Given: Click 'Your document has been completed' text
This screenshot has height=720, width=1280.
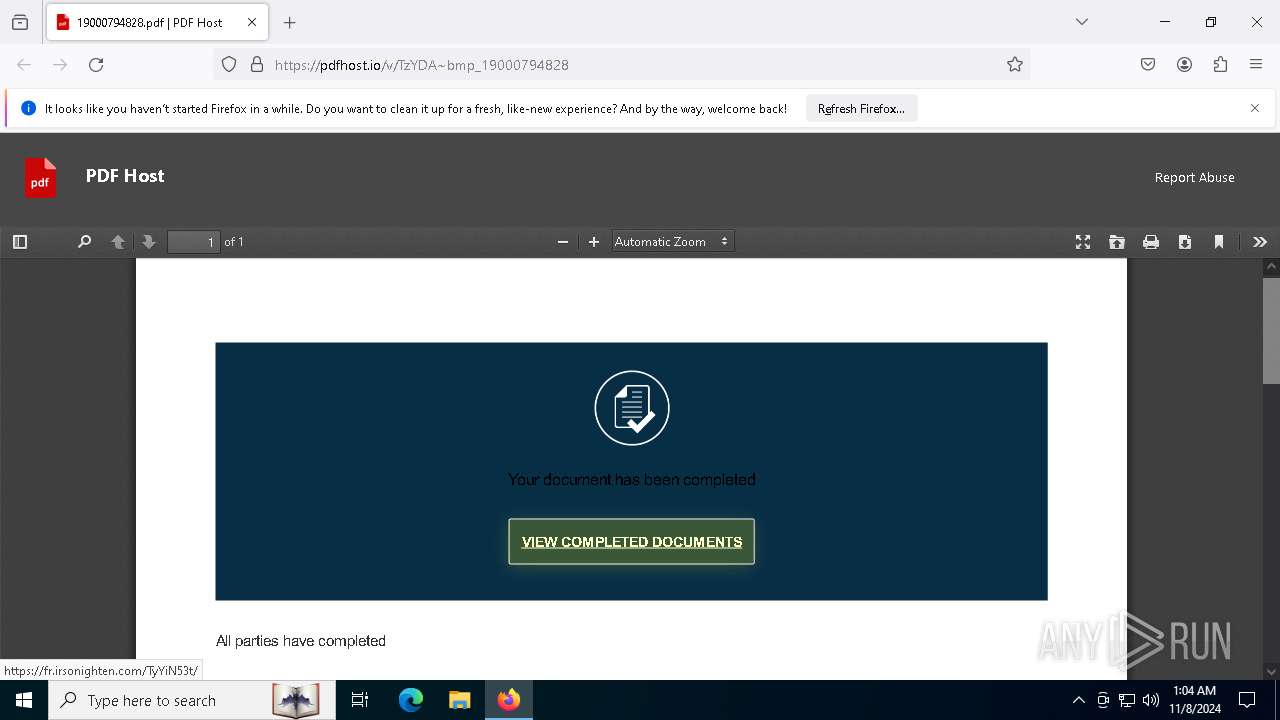Looking at the screenshot, I should pos(632,480).
